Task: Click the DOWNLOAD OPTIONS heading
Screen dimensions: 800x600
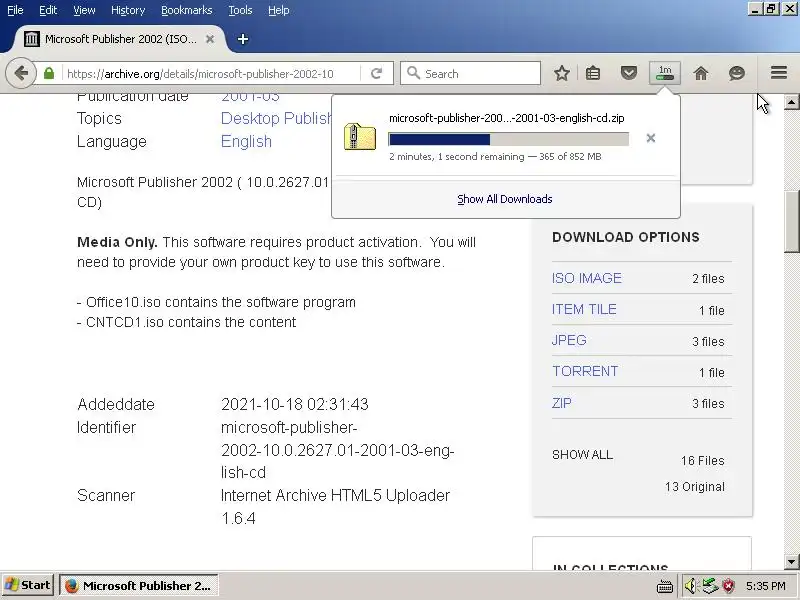Action: (626, 237)
